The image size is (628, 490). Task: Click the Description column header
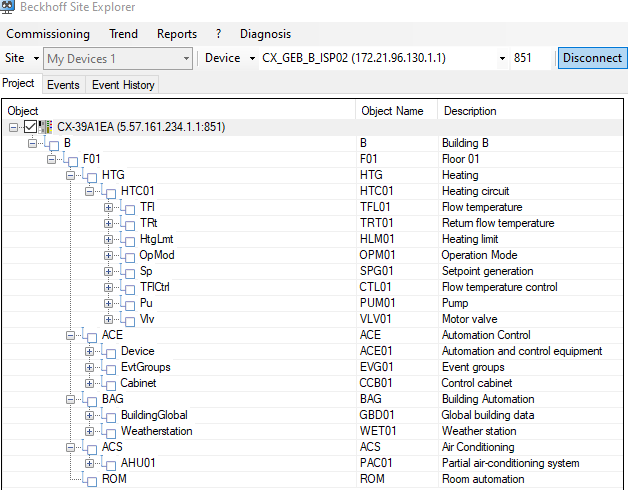point(530,111)
